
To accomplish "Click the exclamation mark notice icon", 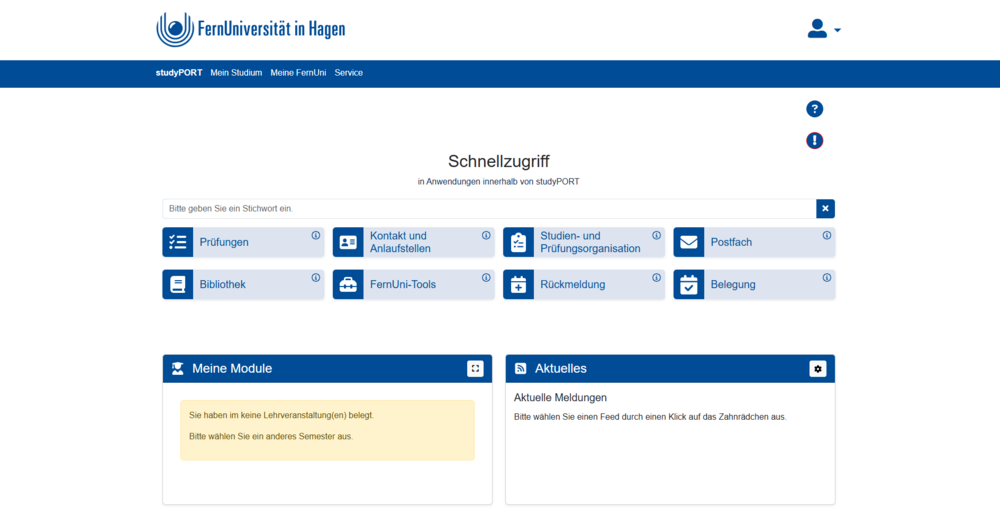I will 814,140.
